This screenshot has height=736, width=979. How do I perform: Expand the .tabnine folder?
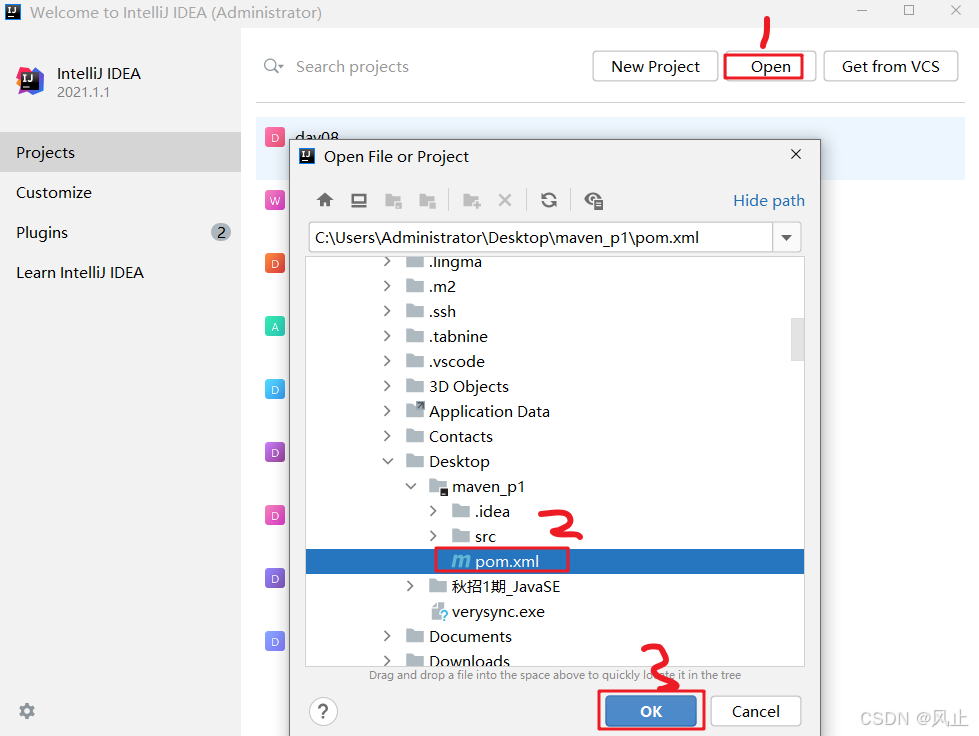point(387,336)
